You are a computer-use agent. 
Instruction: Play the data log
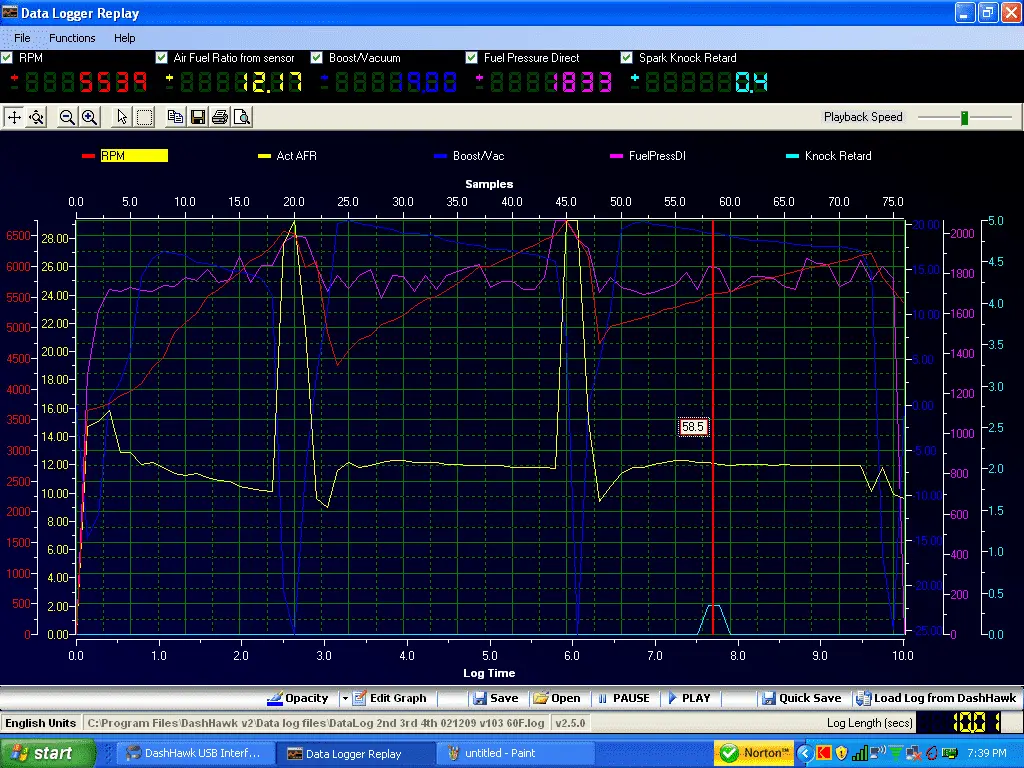(689, 698)
